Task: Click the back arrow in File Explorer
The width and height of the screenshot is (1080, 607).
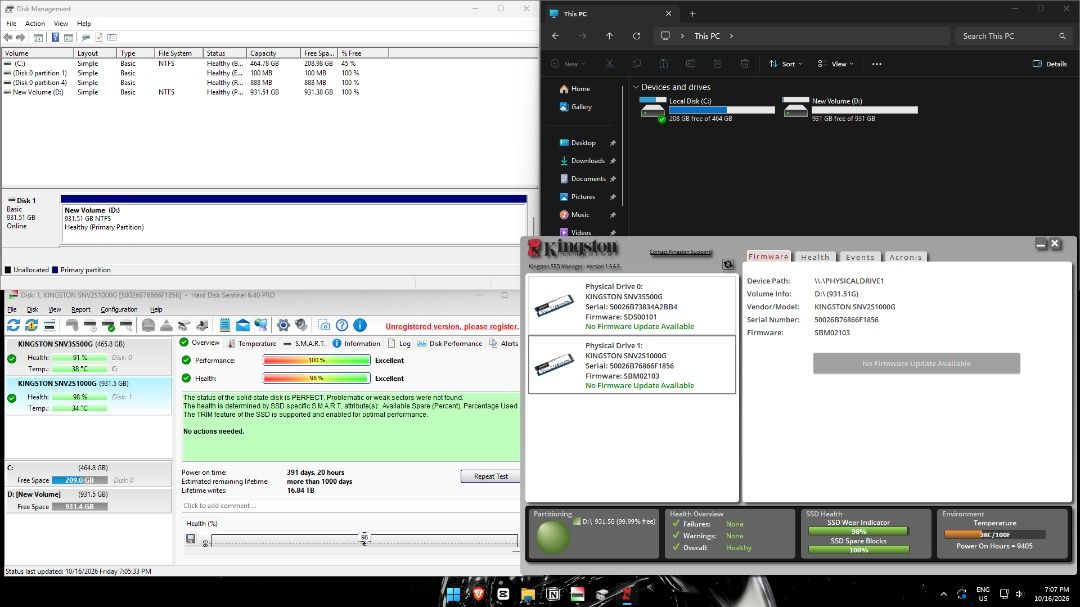Action: tap(556, 36)
